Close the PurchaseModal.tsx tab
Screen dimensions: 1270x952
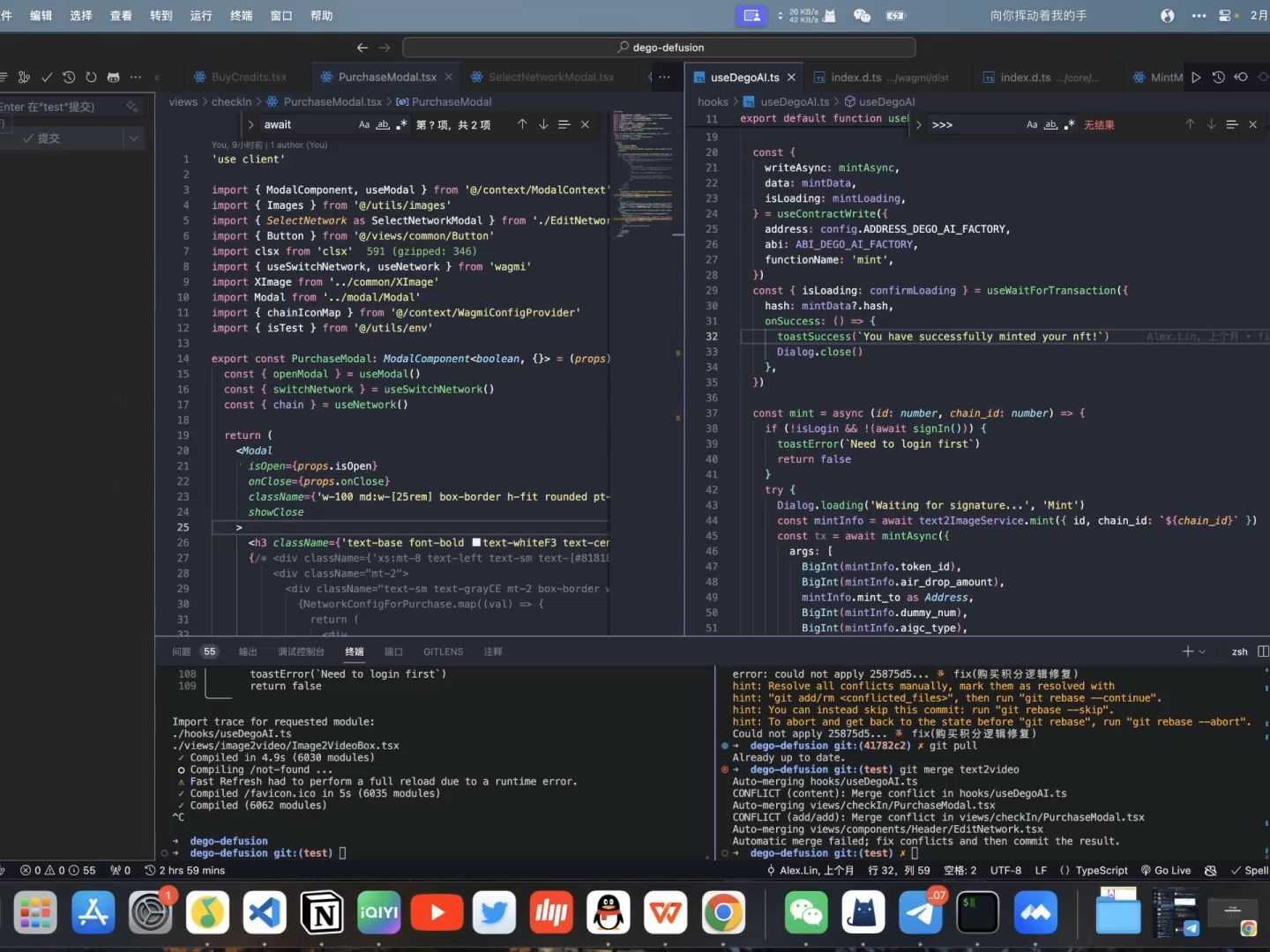coord(449,78)
